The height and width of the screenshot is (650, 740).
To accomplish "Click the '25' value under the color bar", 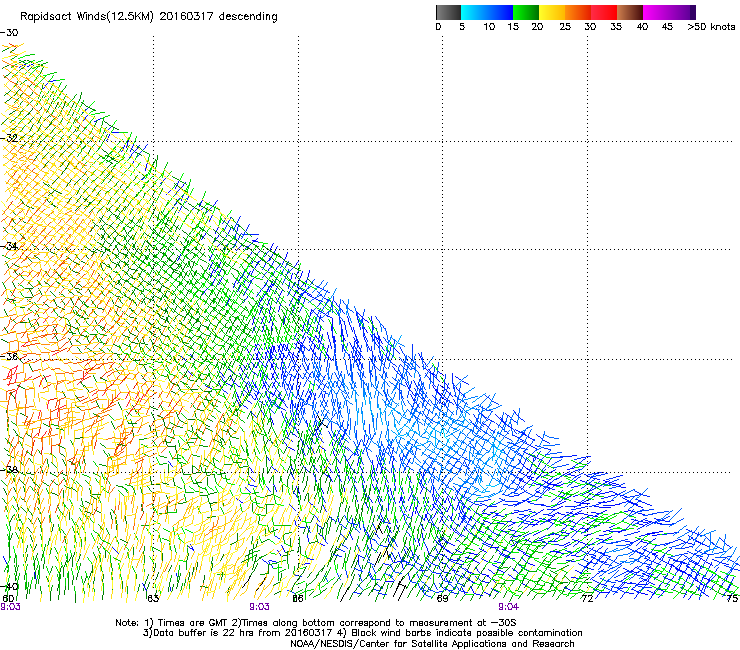I will (565, 27).
